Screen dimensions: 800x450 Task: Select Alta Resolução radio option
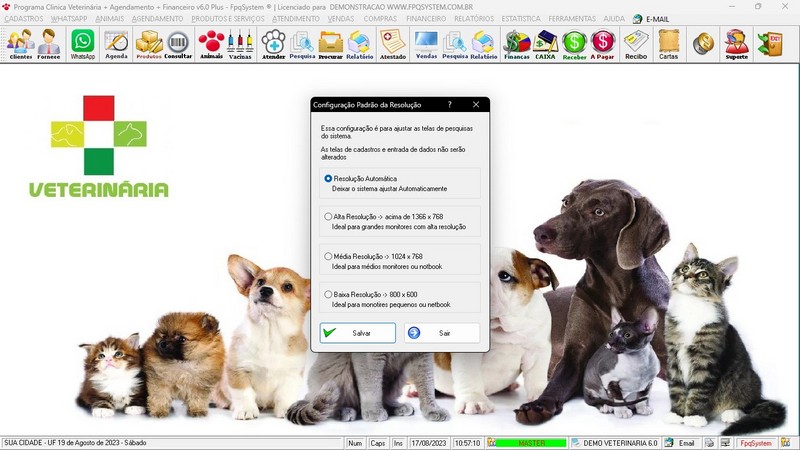(x=329, y=216)
